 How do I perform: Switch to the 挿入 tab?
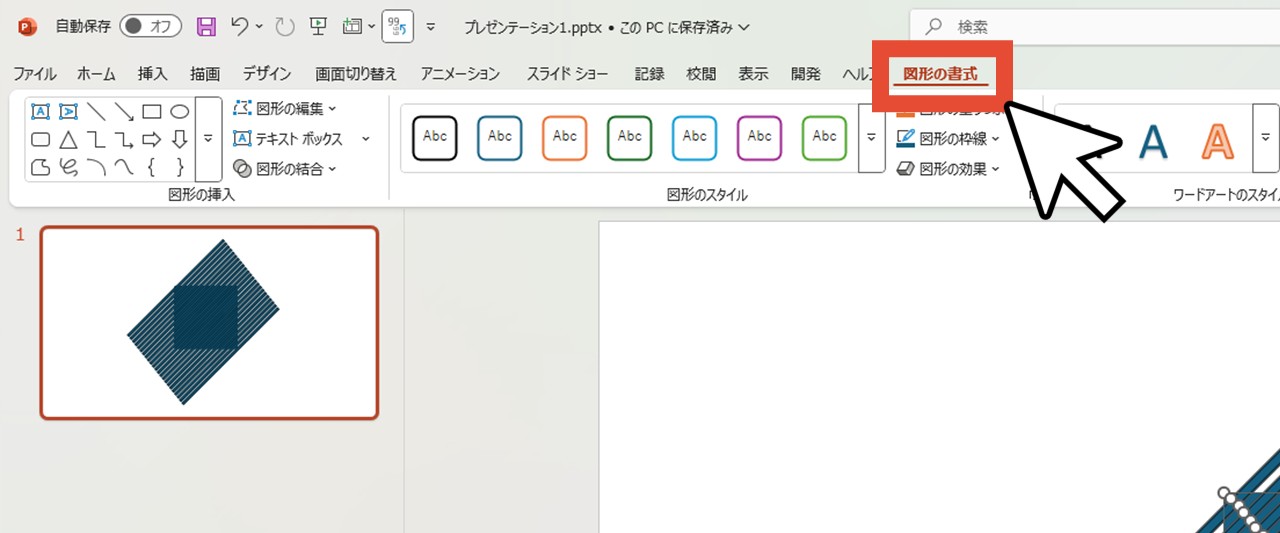tap(152, 74)
